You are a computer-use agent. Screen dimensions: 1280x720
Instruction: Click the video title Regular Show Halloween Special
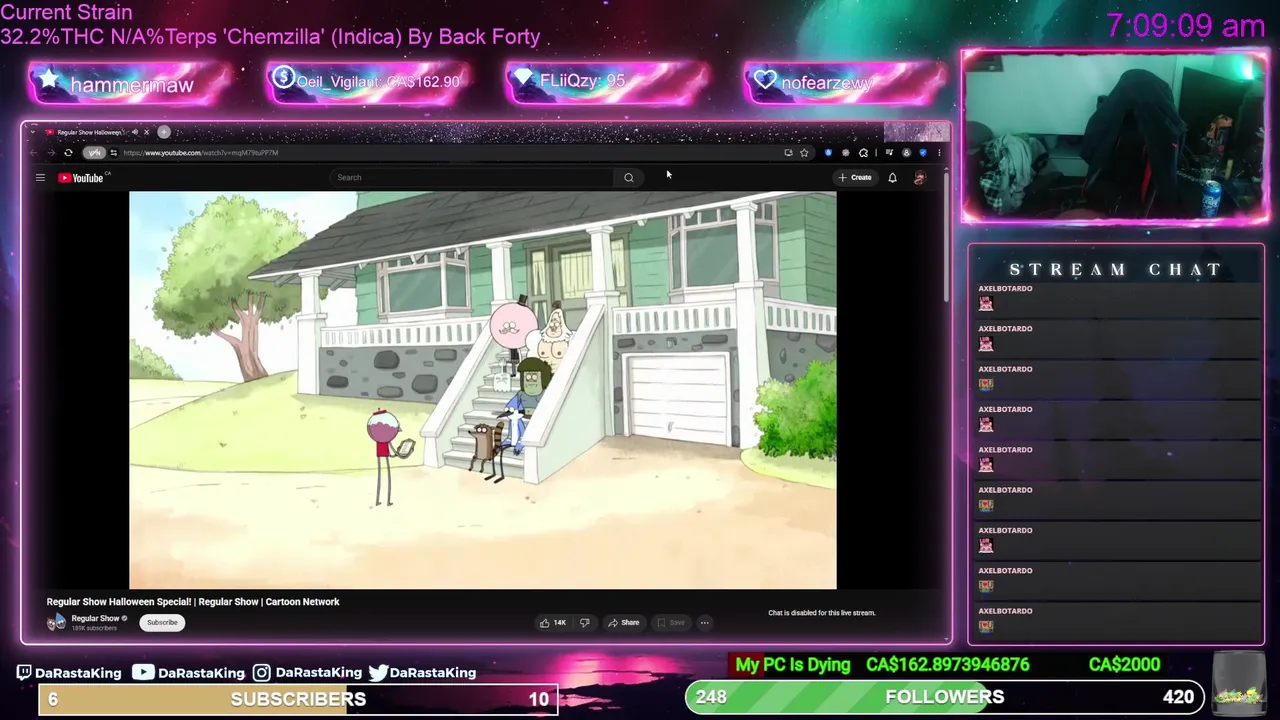[x=193, y=602]
